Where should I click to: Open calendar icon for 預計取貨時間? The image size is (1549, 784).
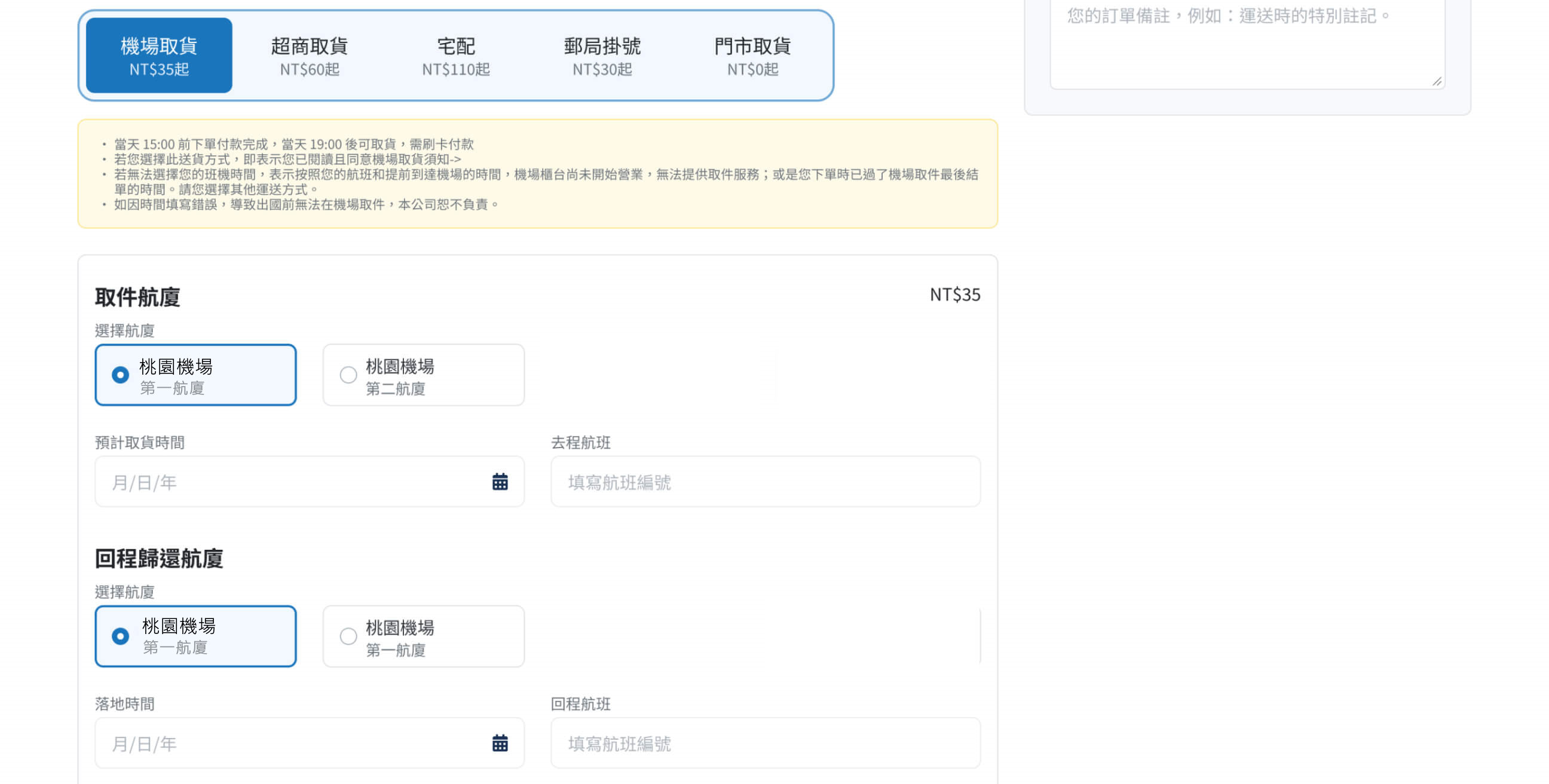(500, 482)
